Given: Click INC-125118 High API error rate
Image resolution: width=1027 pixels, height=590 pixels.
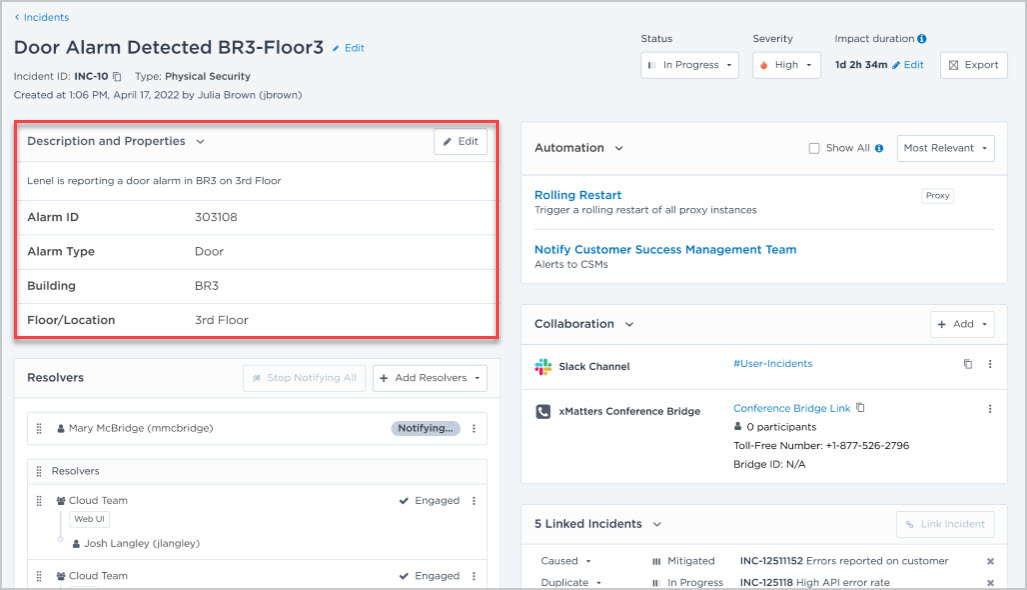Looking at the screenshot, I should pyautogui.click(x=815, y=582).
